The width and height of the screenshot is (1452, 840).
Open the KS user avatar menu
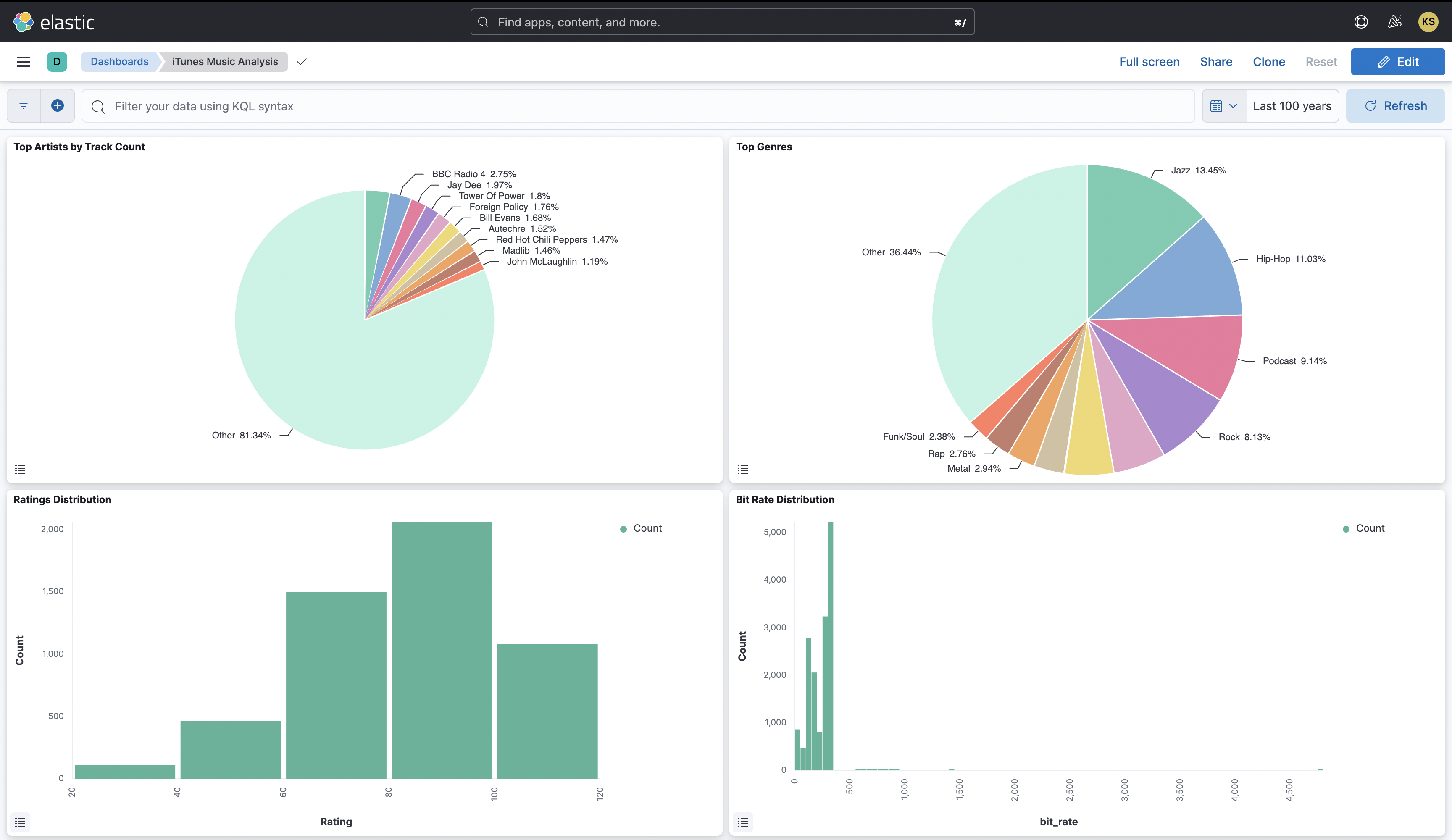(x=1428, y=22)
